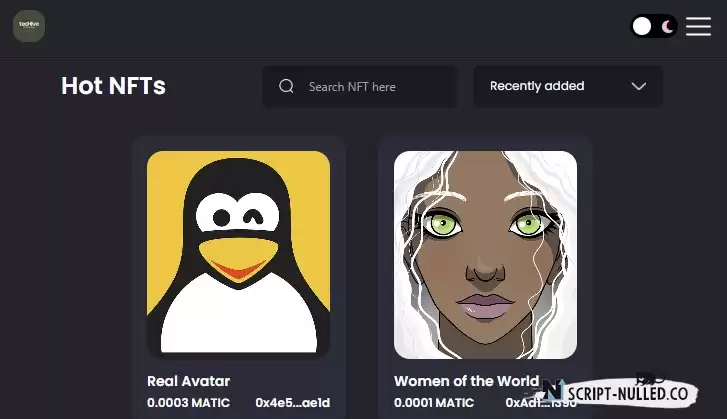The height and width of the screenshot is (419, 727).
Task: Open the Real Avatar penguin image
Action: 238,254
